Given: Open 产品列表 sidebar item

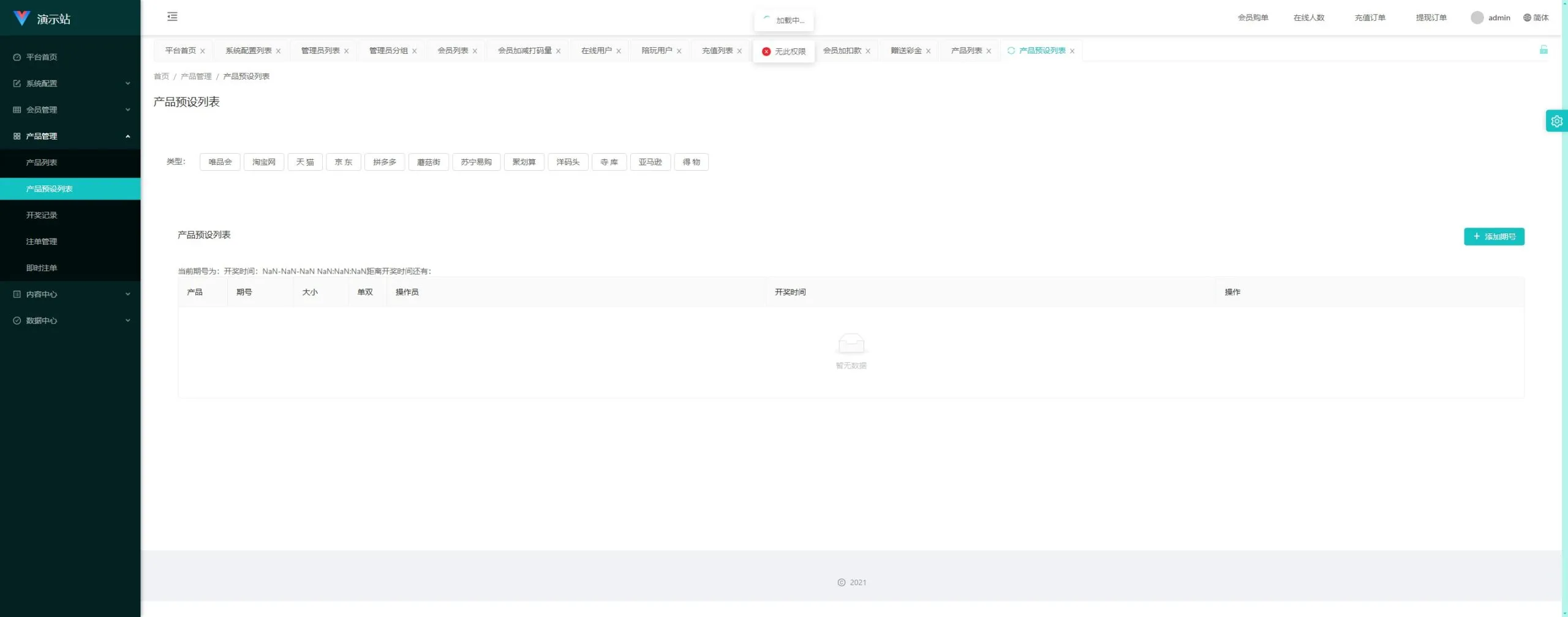Looking at the screenshot, I should click(x=70, y=162).
